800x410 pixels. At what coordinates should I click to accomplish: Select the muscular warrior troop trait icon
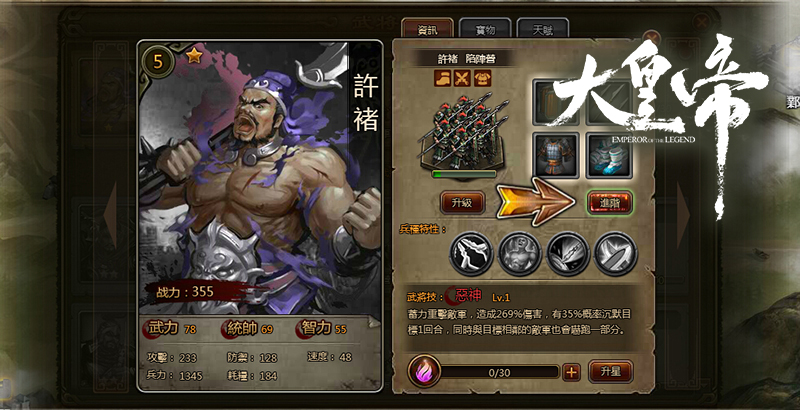click(x=519, y=253)
